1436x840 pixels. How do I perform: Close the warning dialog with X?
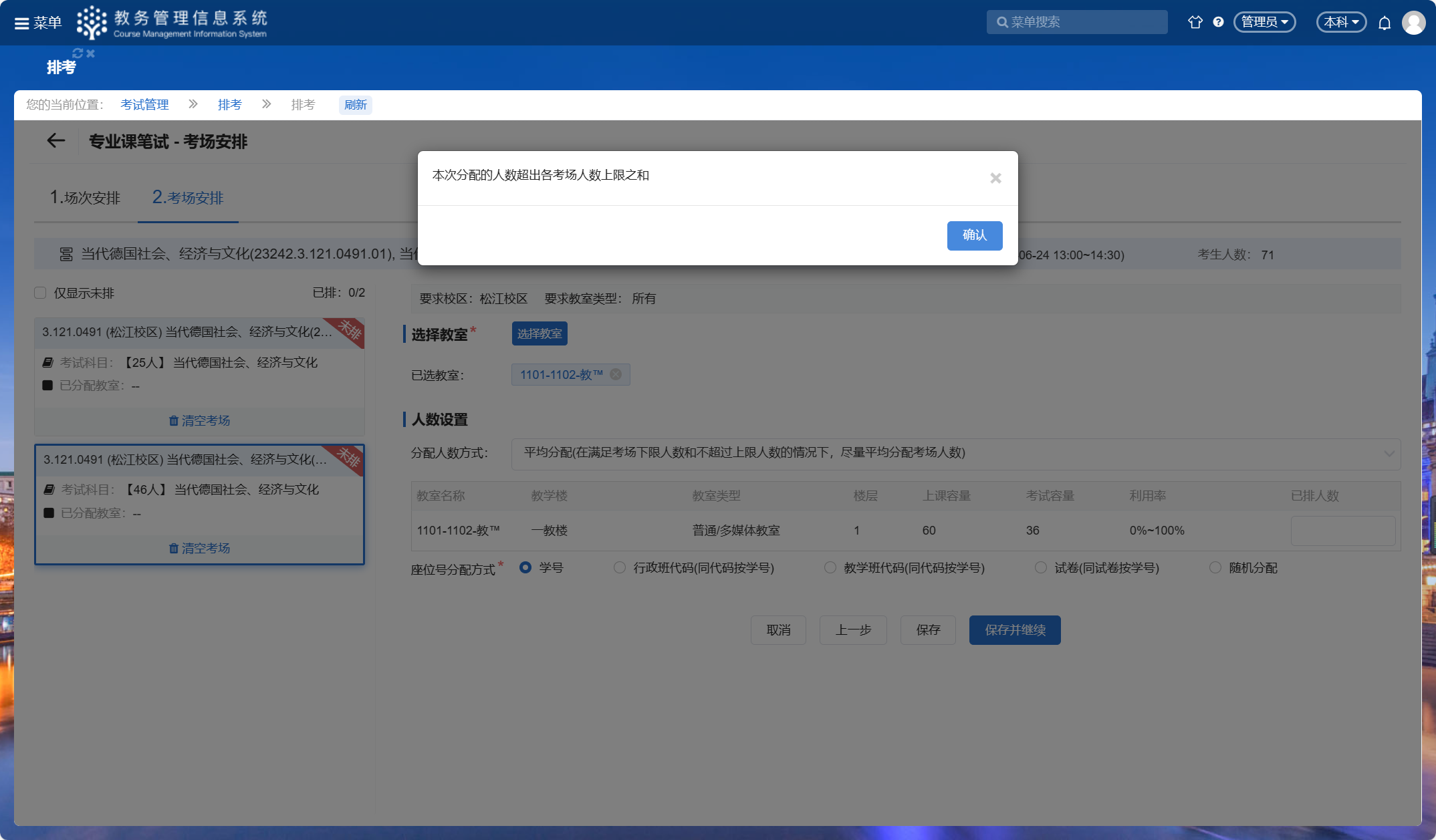pyautogui.click(x=995, y=178)
